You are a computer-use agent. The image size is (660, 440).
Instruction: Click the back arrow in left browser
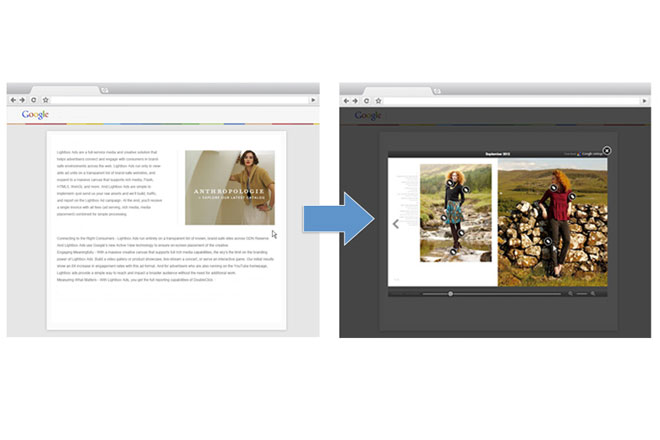13,100
